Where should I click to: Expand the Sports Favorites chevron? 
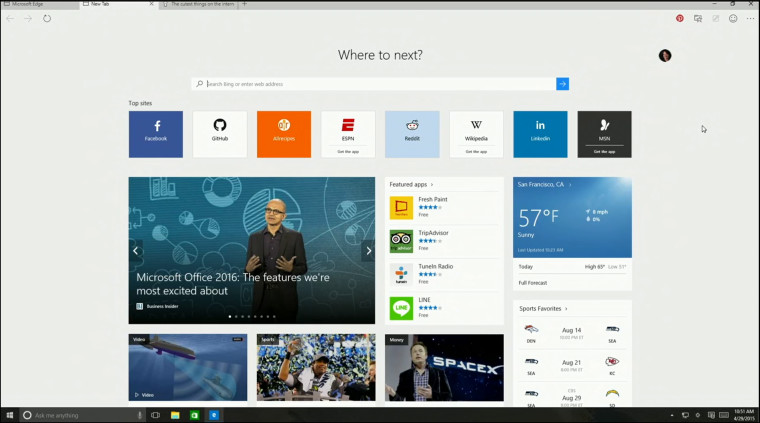(x=566, y=309)
